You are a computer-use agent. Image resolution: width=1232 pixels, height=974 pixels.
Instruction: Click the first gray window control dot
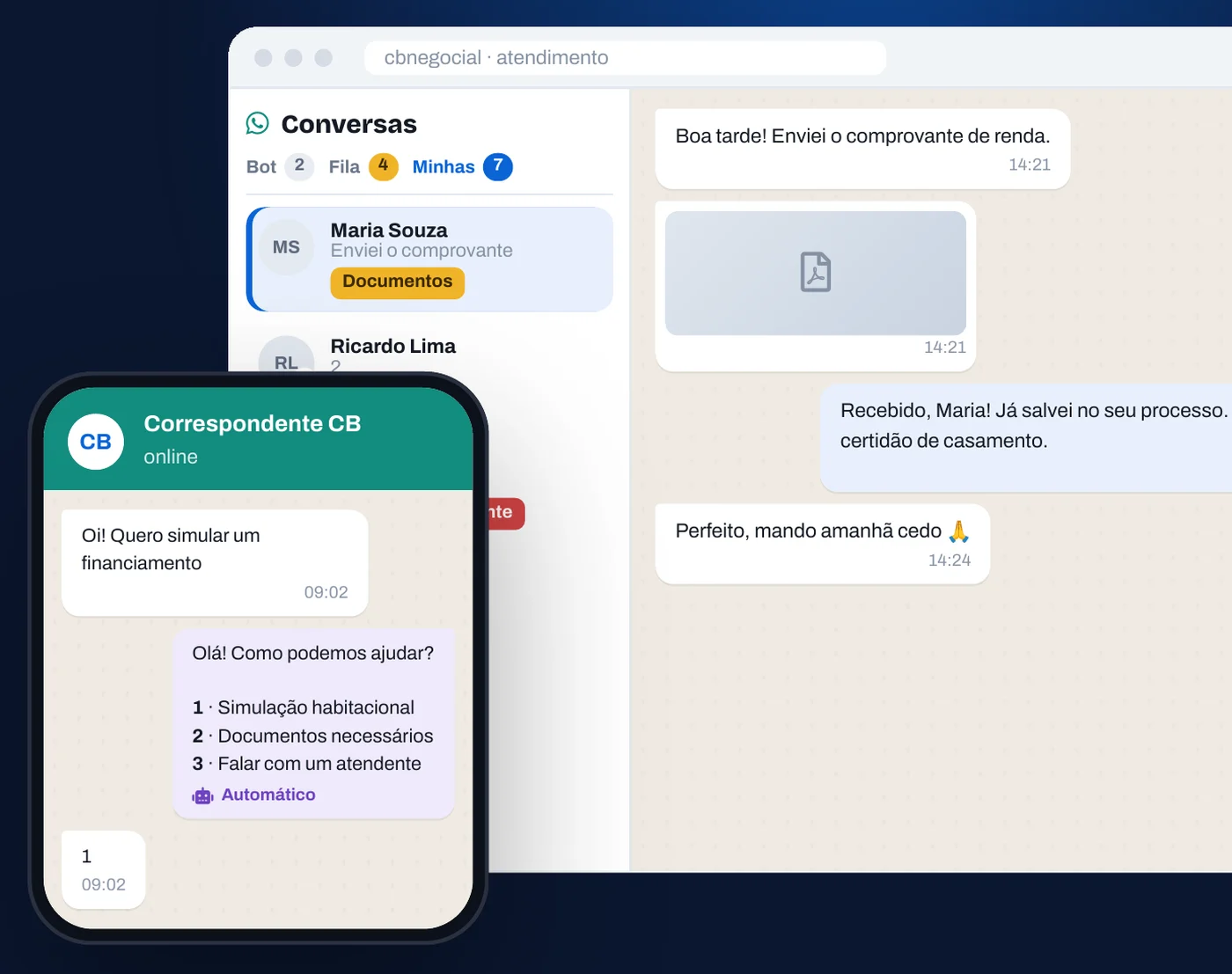click(263, 58)
